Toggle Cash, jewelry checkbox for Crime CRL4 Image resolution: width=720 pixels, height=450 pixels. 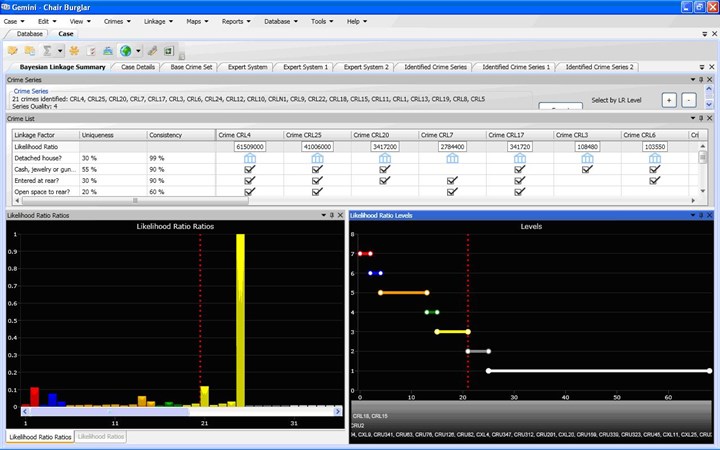(249, 170)
